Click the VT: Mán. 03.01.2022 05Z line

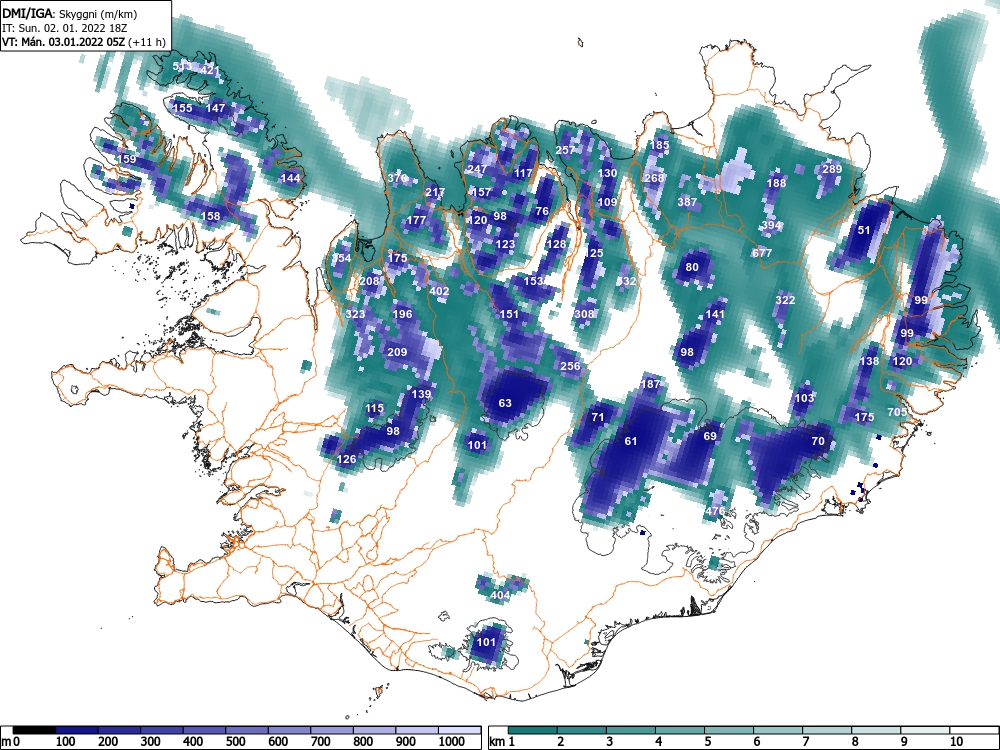[x=84, y=42]
